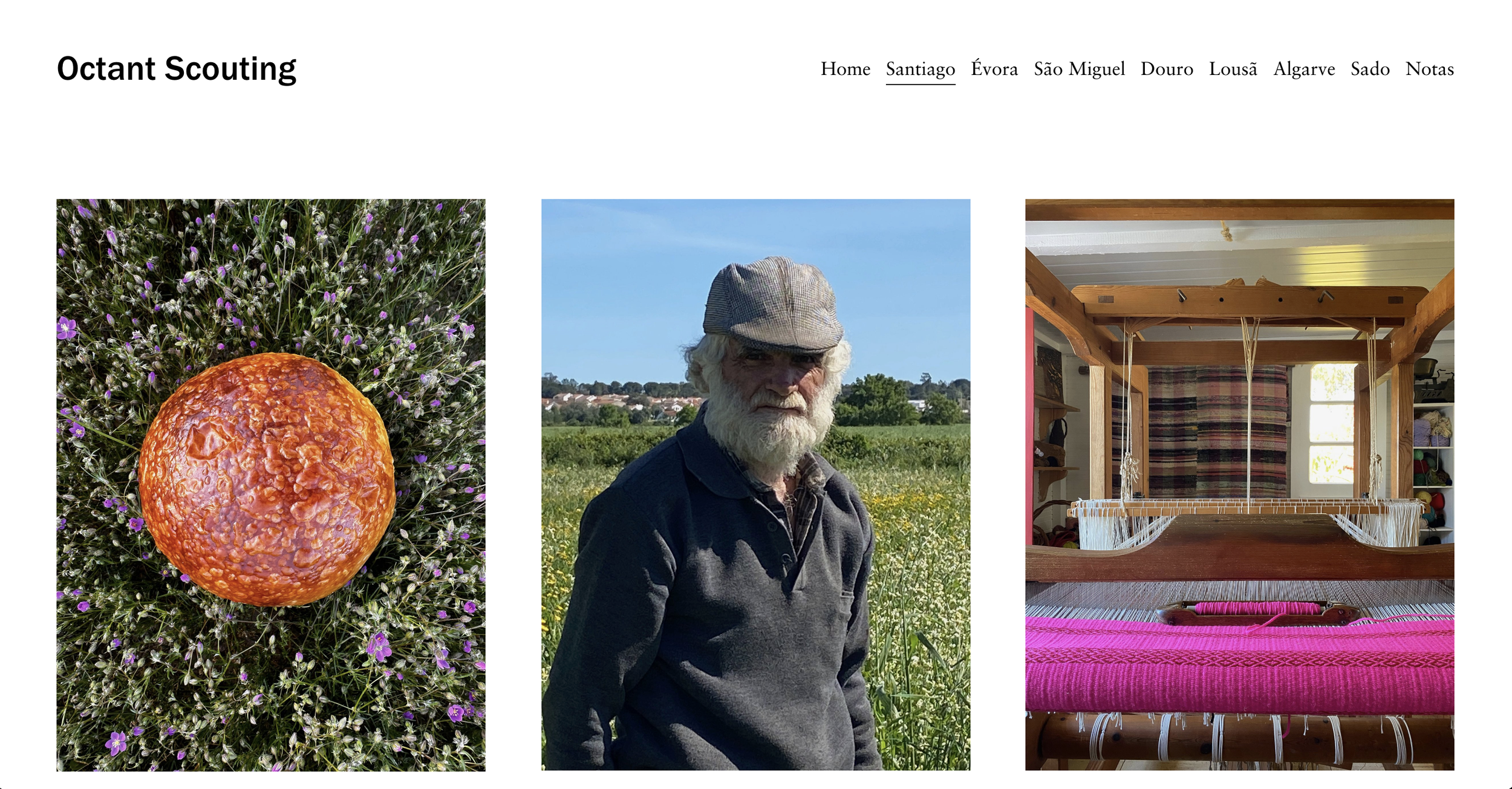Navigate to São Miguel

[x=1079, y=69]
